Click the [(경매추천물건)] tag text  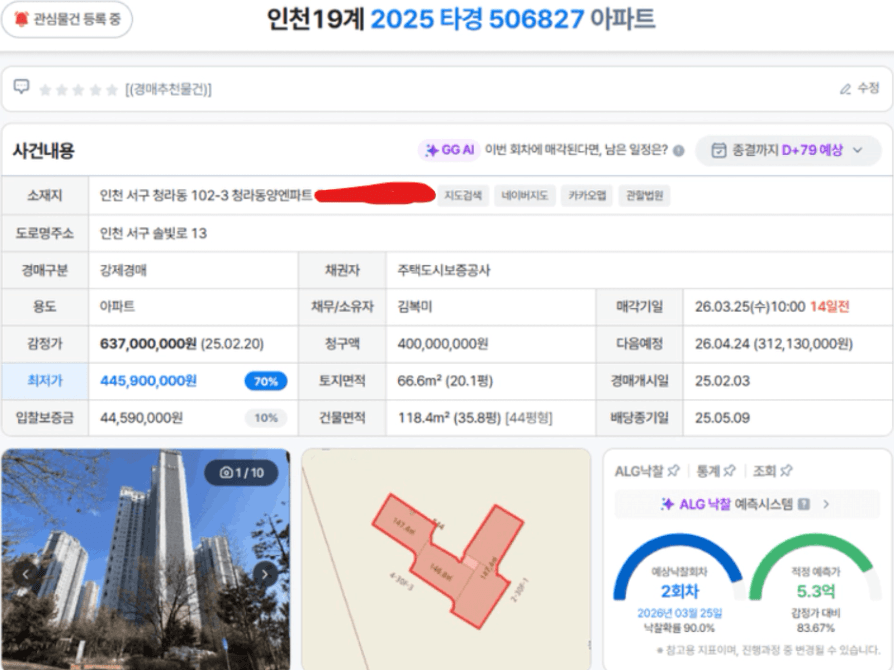pyautogui.click(x=168, y=90)
